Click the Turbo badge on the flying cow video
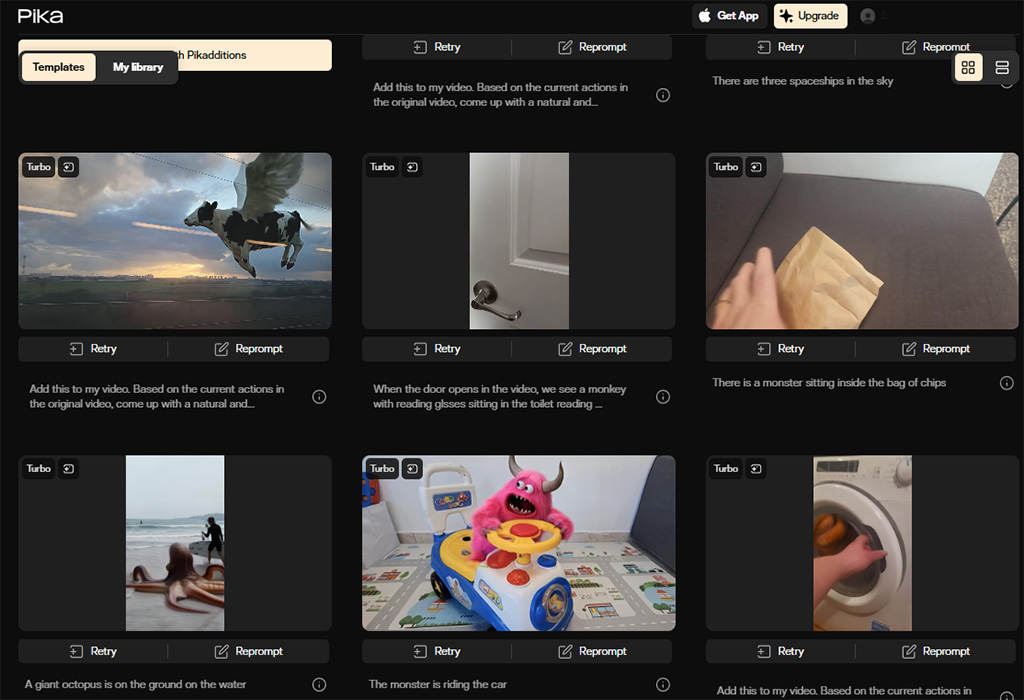 pos(39,167)
